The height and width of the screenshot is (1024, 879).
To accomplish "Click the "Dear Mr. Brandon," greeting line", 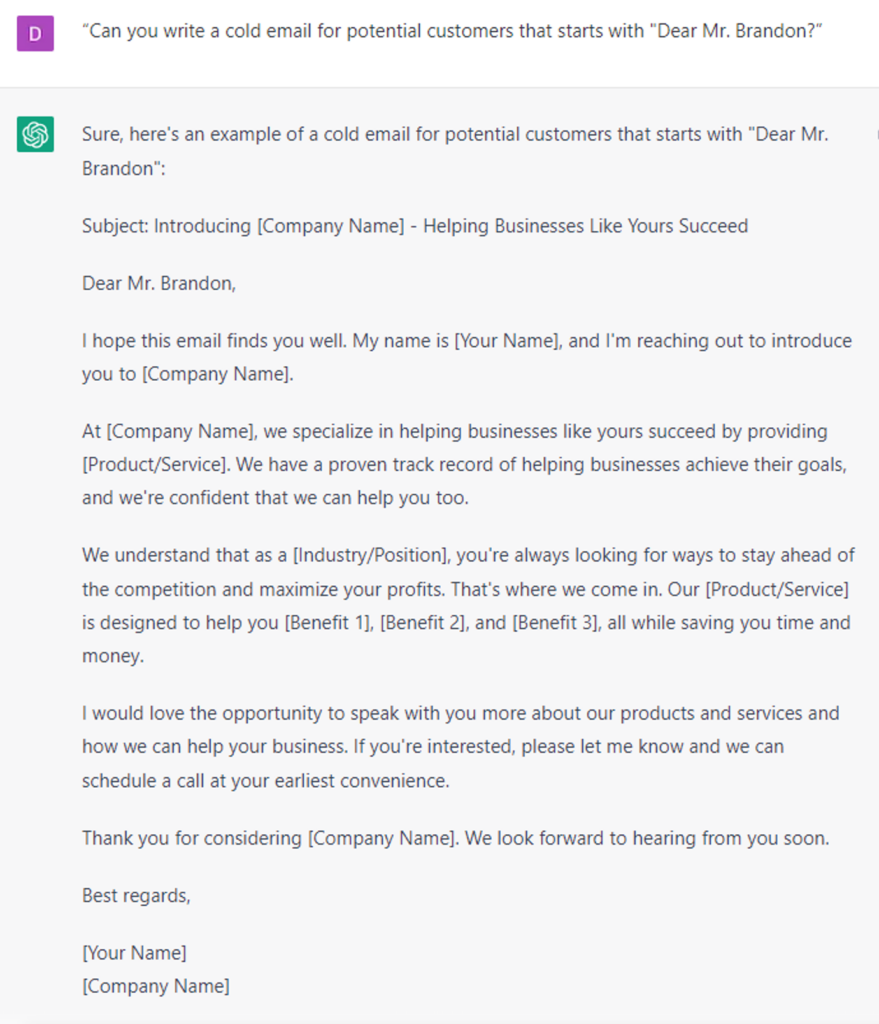I will (x=159, y=283).
